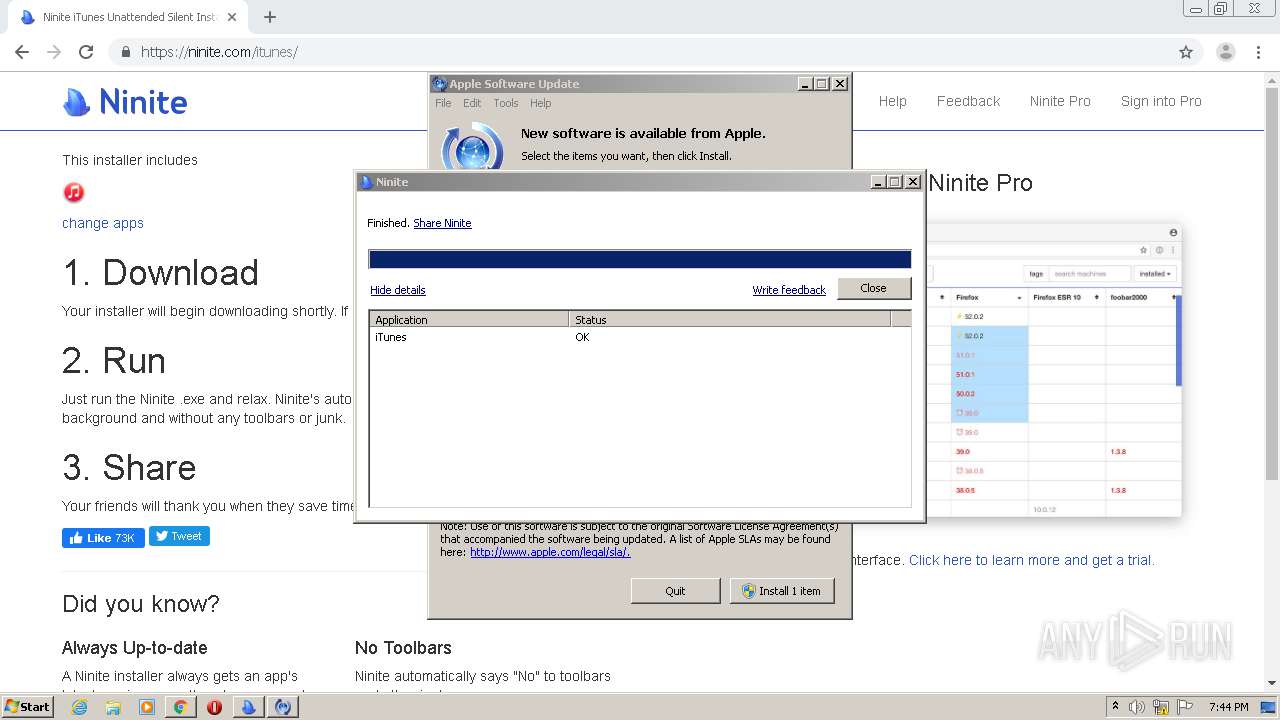1280x720 pixels.
Task: Open a new tab with plus button
Action: point(269,17)
